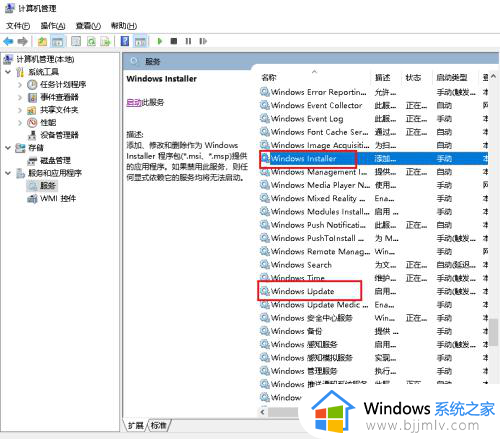Select Windows Push Notifications service row
Viewport: 500px width, 439px height.
click(374, 225)
